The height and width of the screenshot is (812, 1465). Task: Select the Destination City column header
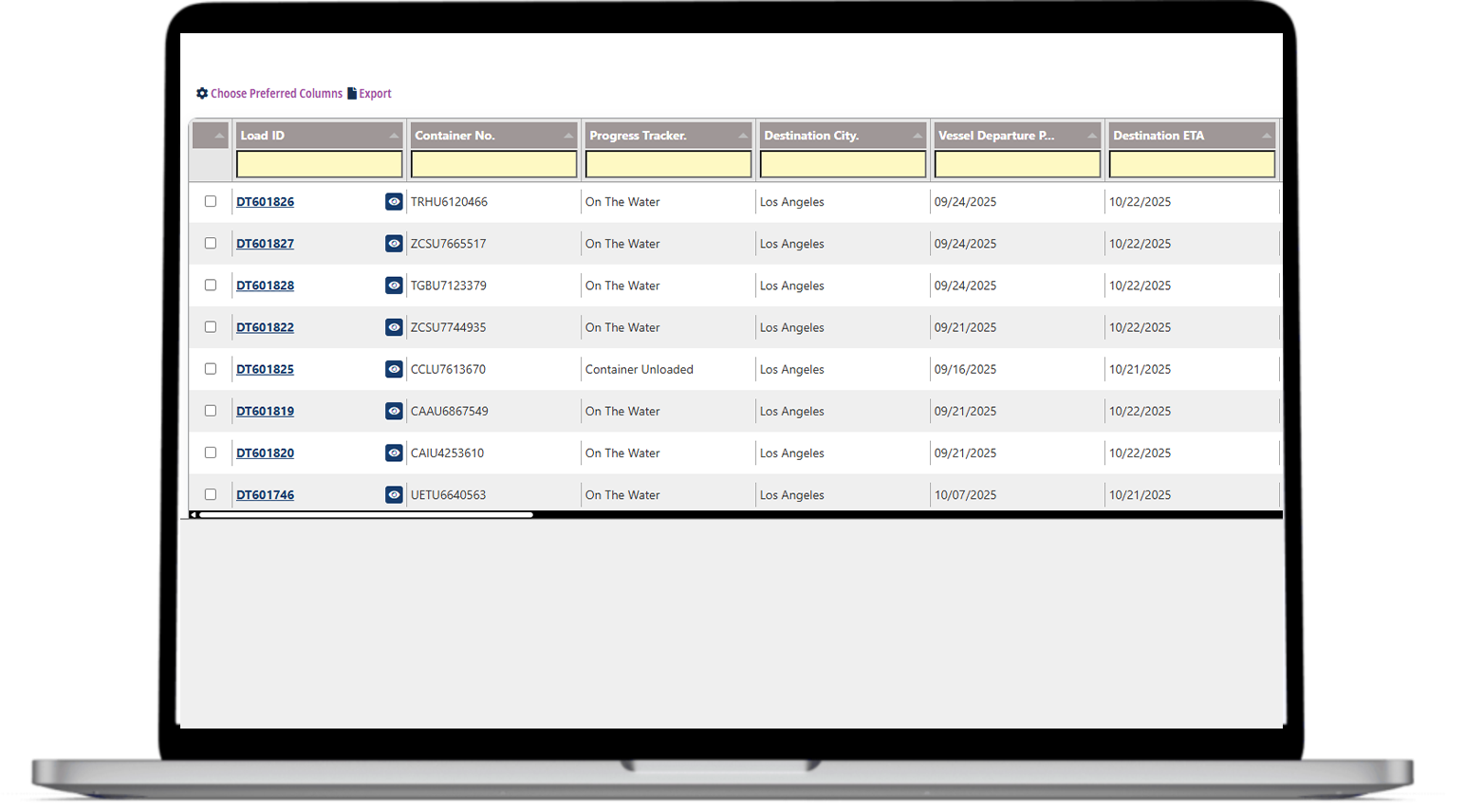point(811,136)
